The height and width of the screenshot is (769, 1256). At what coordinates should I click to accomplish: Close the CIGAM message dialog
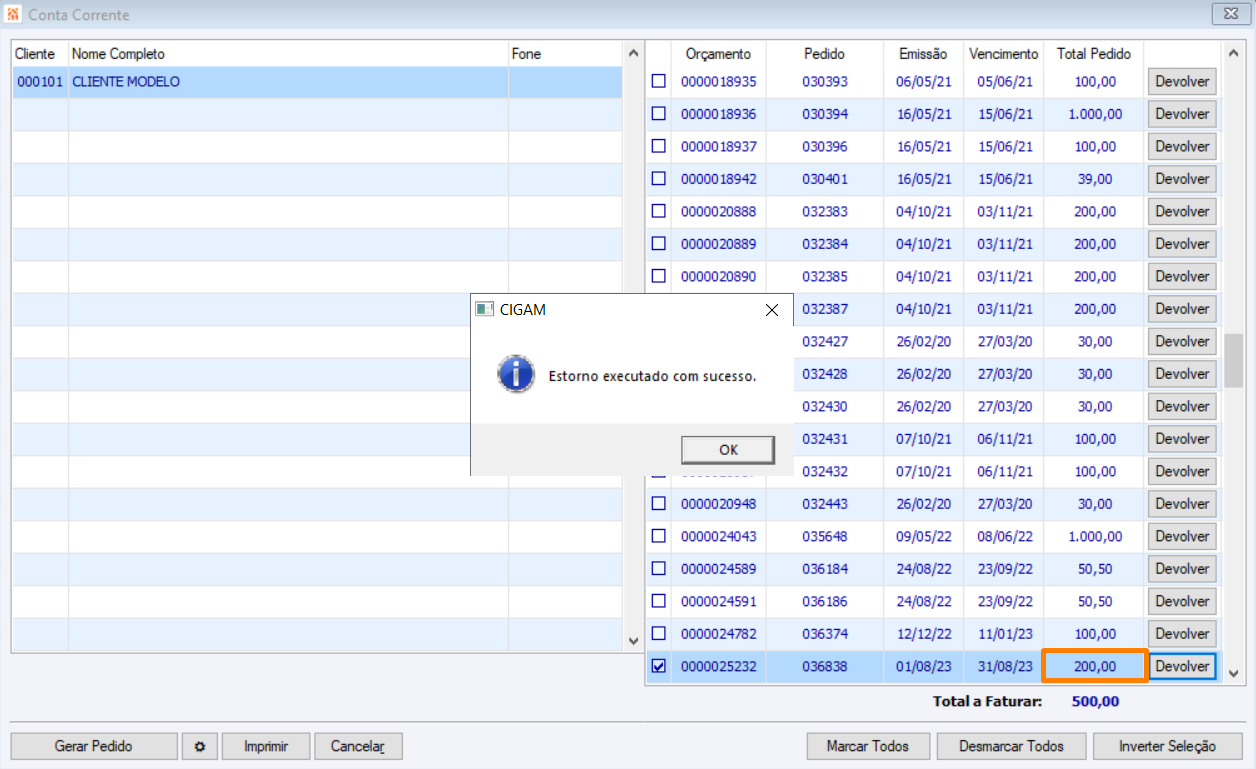click(x=771, y=310)
